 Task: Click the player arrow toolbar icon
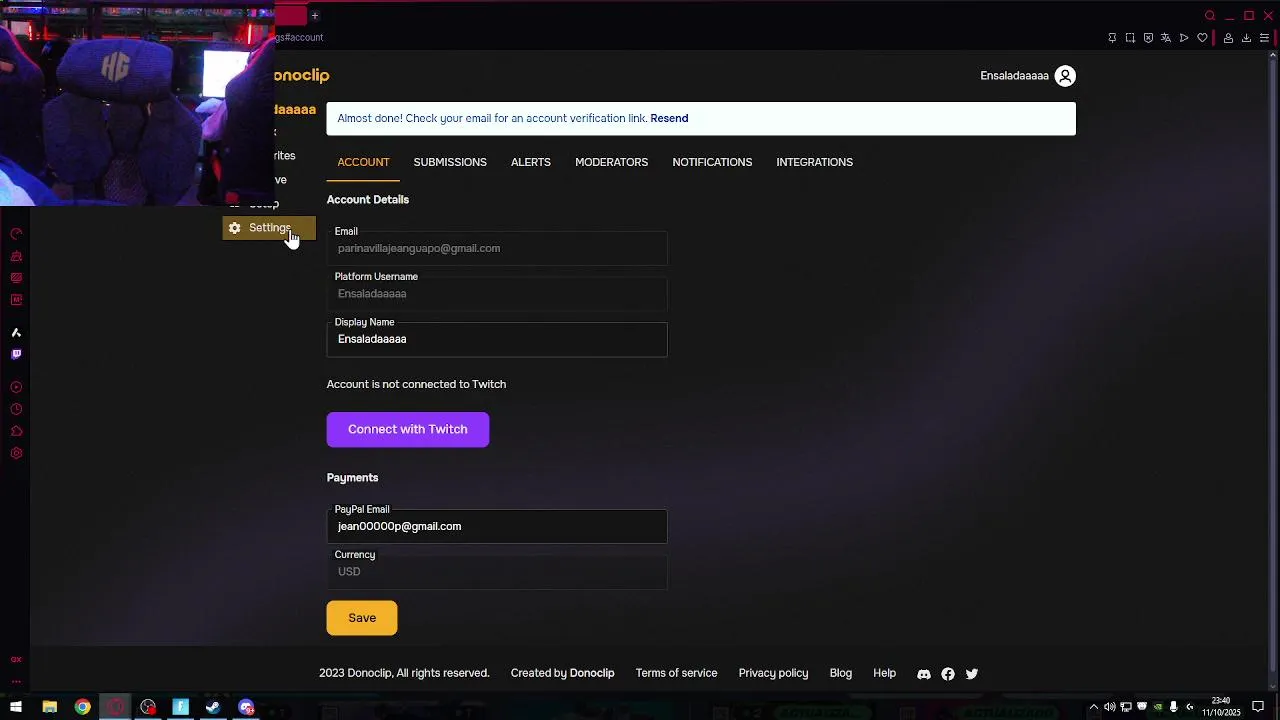[1184, 38]
